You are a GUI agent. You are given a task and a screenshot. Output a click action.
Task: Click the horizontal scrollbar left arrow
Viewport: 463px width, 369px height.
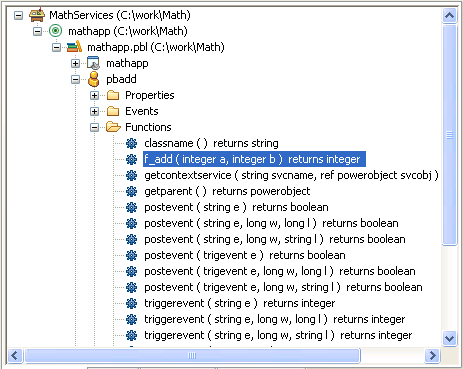click(15, 356)
